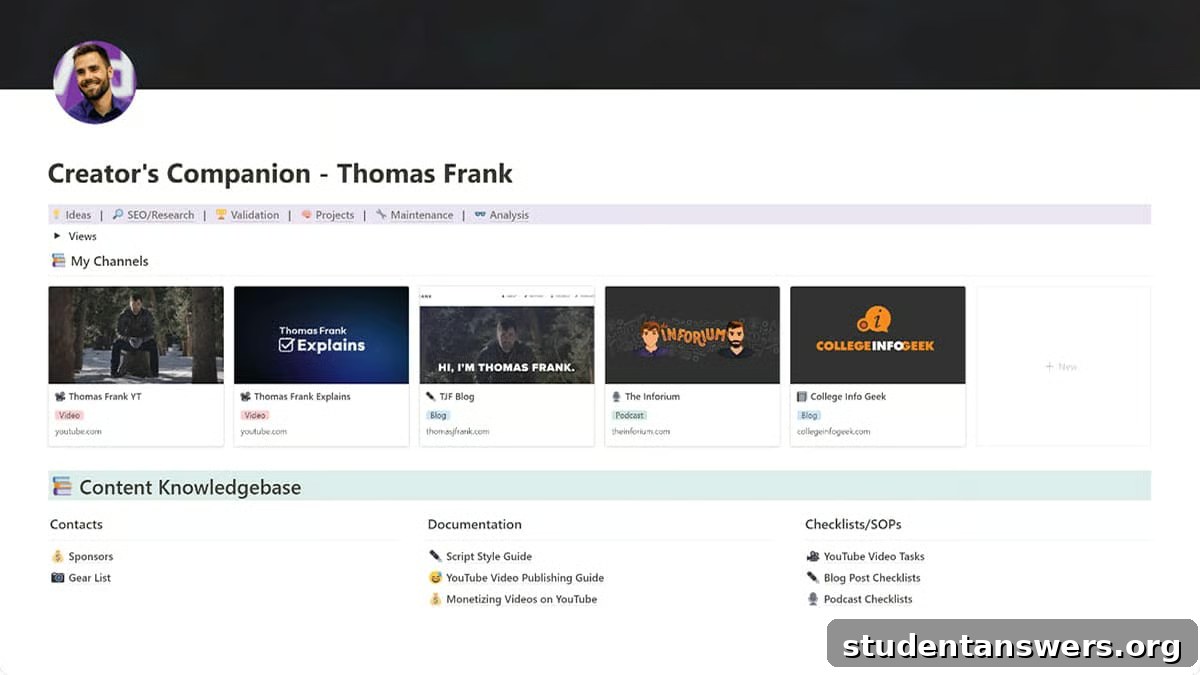This screenshot has height=675, width=1200.
Task: Open Monetizing Videos on YouTube page
Action: point(521,600)
